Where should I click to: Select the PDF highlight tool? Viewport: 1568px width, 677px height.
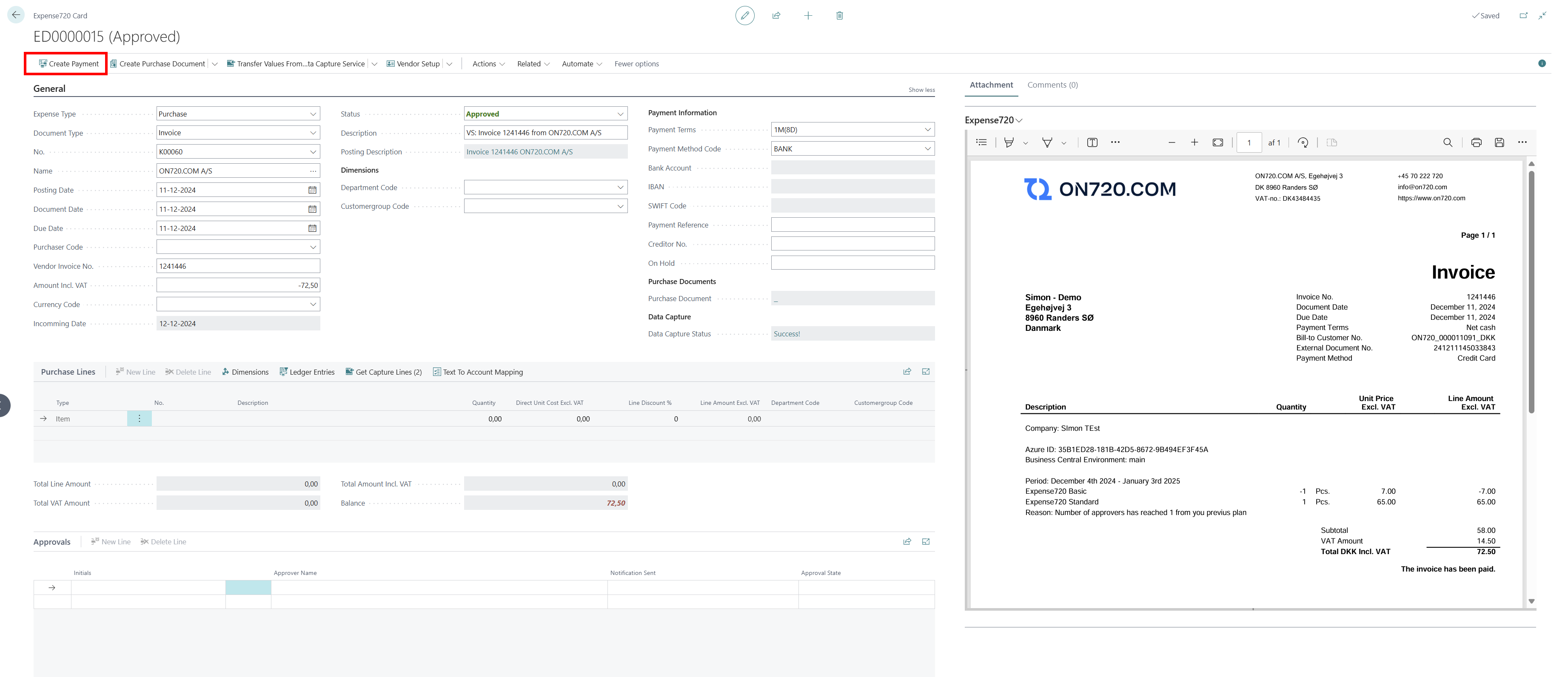pyautogui.click(x=1009, y=142)
